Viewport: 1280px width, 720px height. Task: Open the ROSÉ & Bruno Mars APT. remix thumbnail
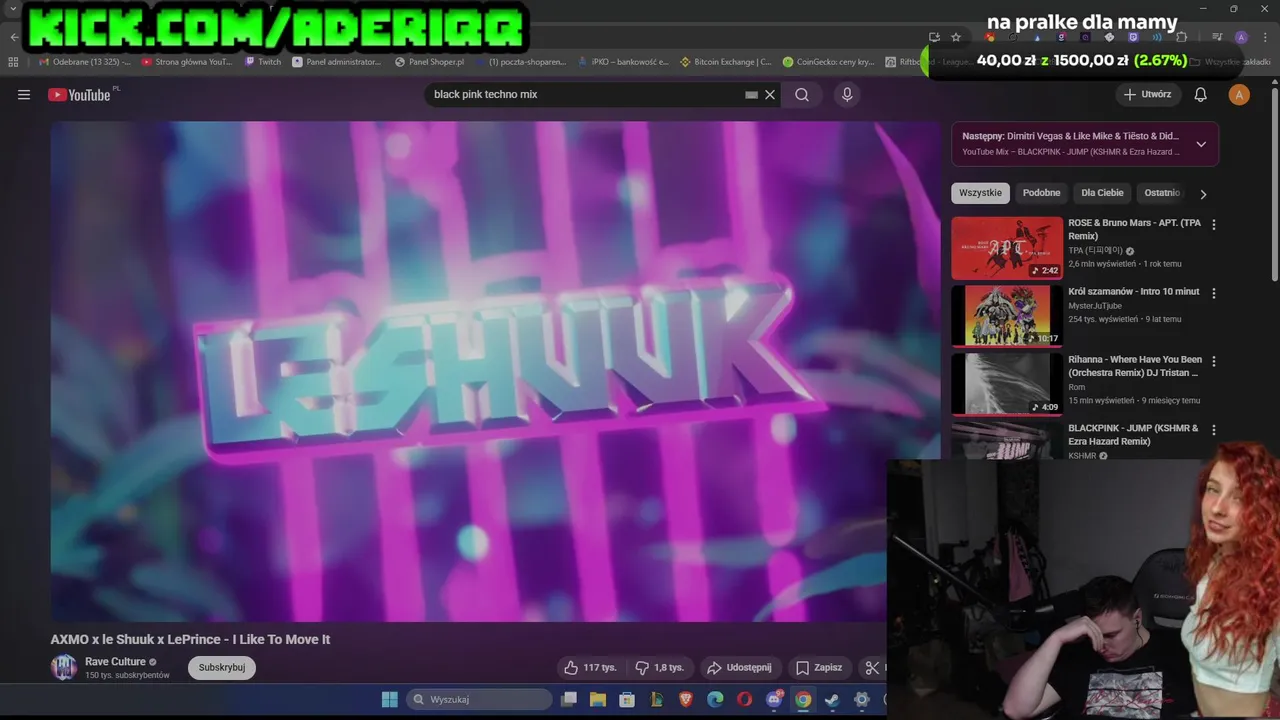click(x=1007, y=248)
